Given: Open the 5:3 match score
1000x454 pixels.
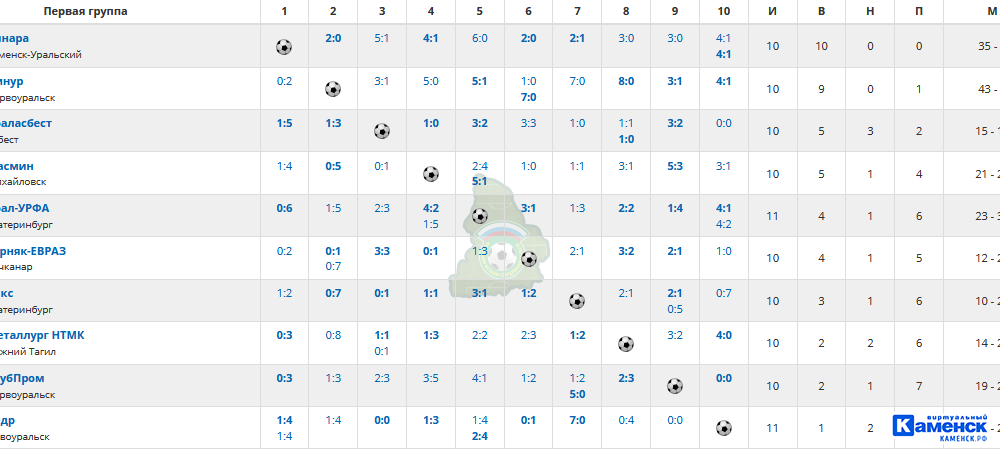Looking at the screenshot, I should 675,166.
